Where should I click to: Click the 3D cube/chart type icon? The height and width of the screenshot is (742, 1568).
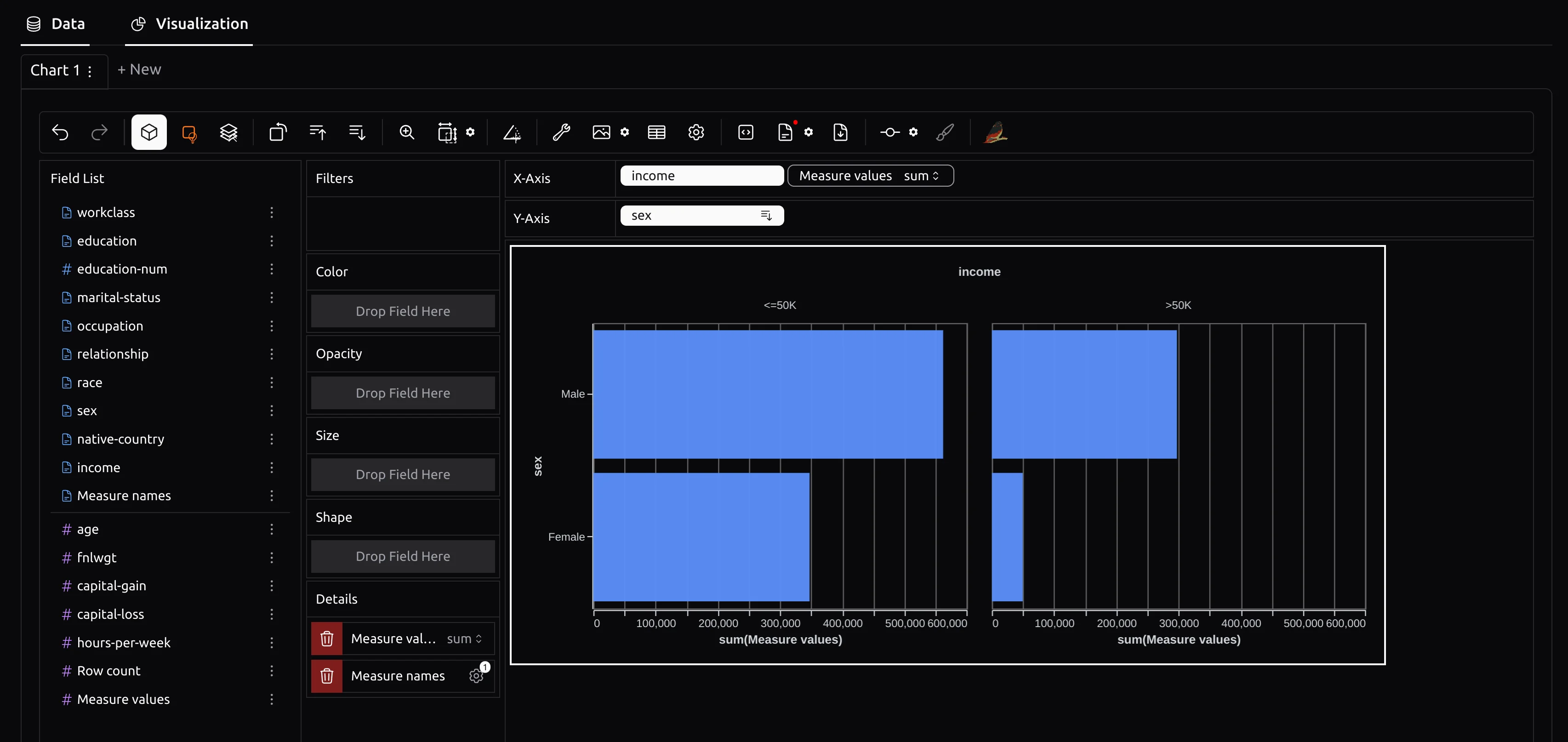[x=149, y=131]
